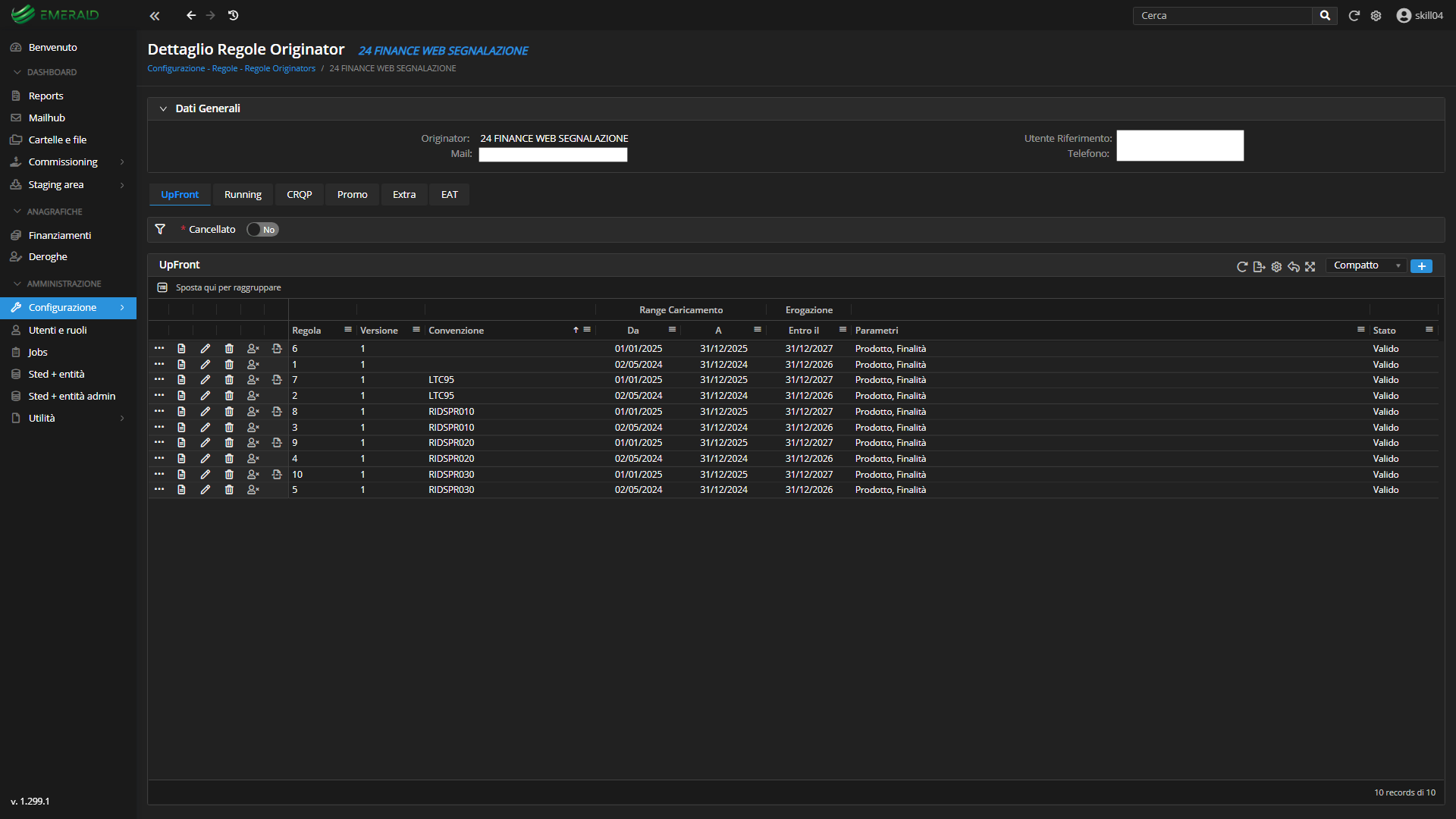Open the Stato column menu
This screenshot has width=1456, height=819.
click(1429, 330)
